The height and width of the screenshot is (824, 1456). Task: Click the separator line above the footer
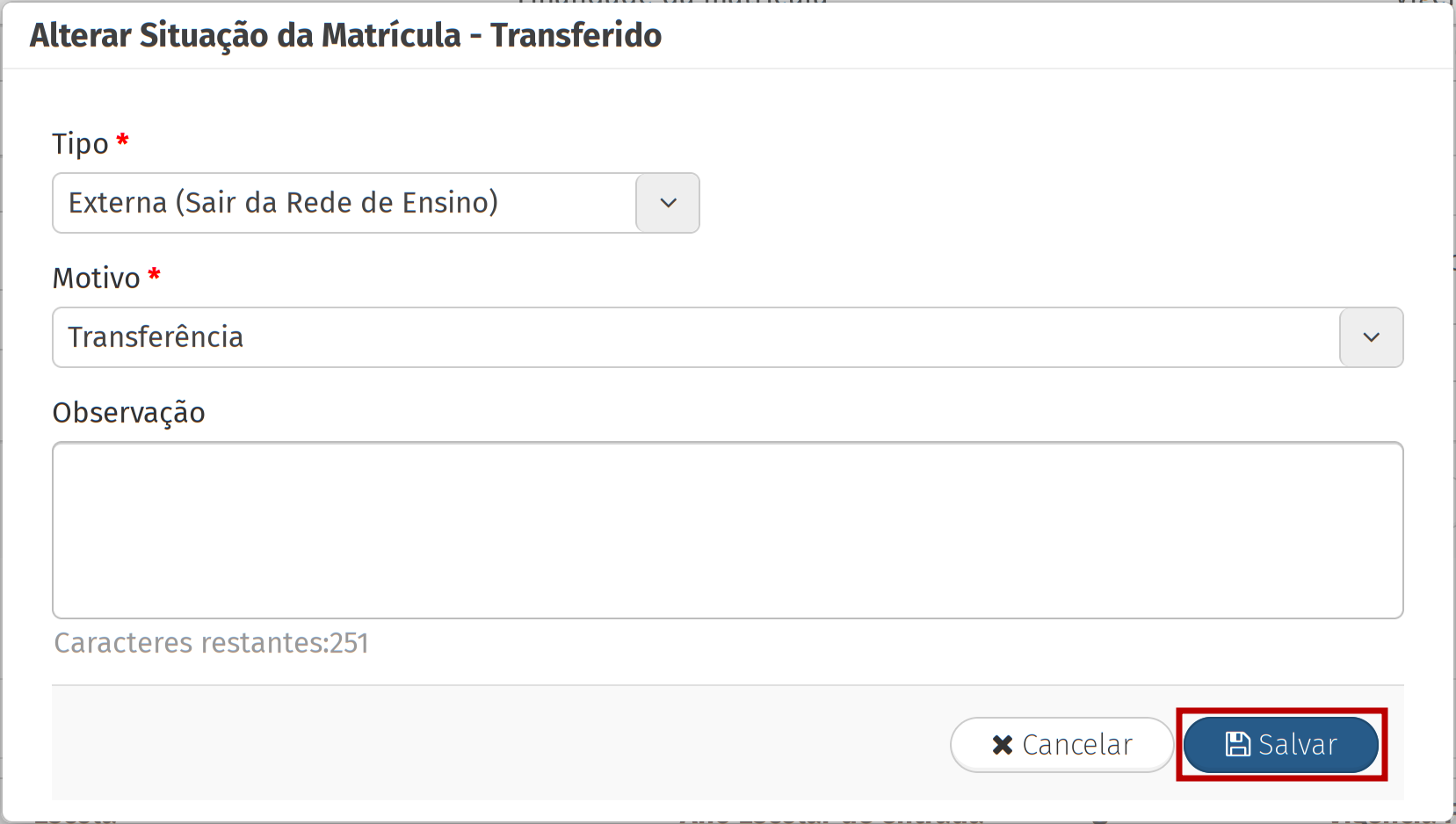click(728, 685)
